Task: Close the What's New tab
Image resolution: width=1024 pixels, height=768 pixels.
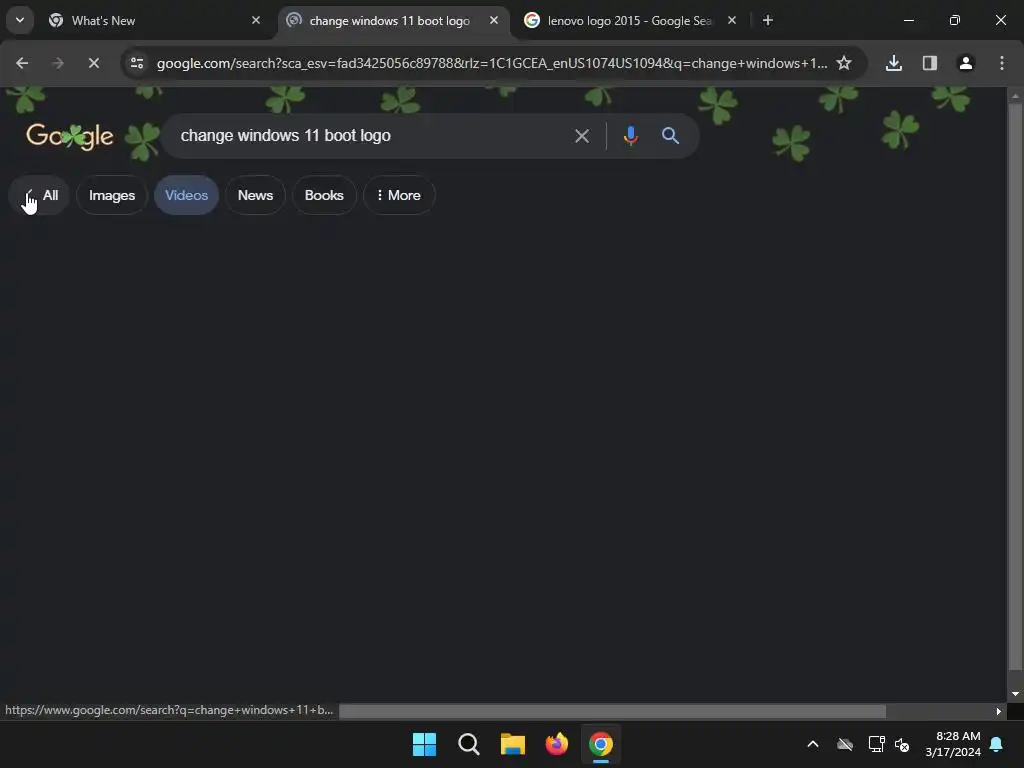Action: point(256,20)
